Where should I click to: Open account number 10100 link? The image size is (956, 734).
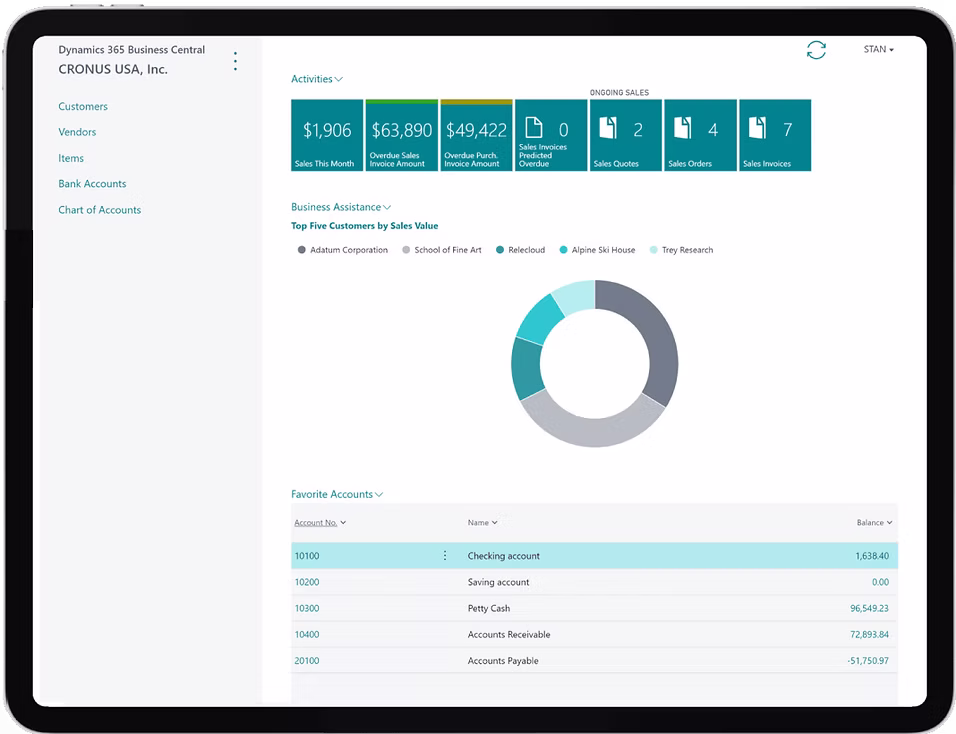coord(307,556)
